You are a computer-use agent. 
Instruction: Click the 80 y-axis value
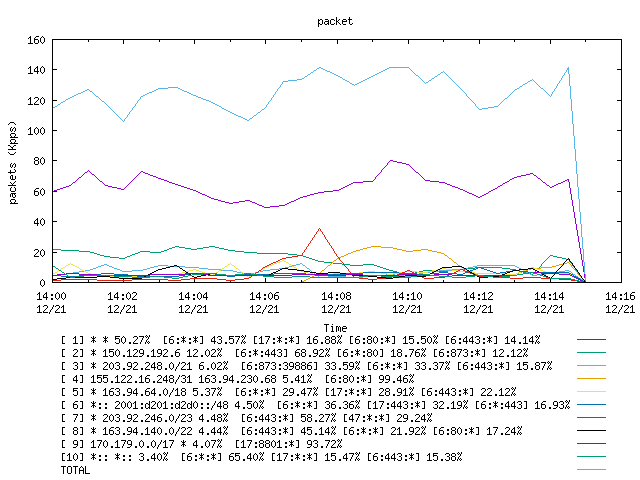point(39,161)
